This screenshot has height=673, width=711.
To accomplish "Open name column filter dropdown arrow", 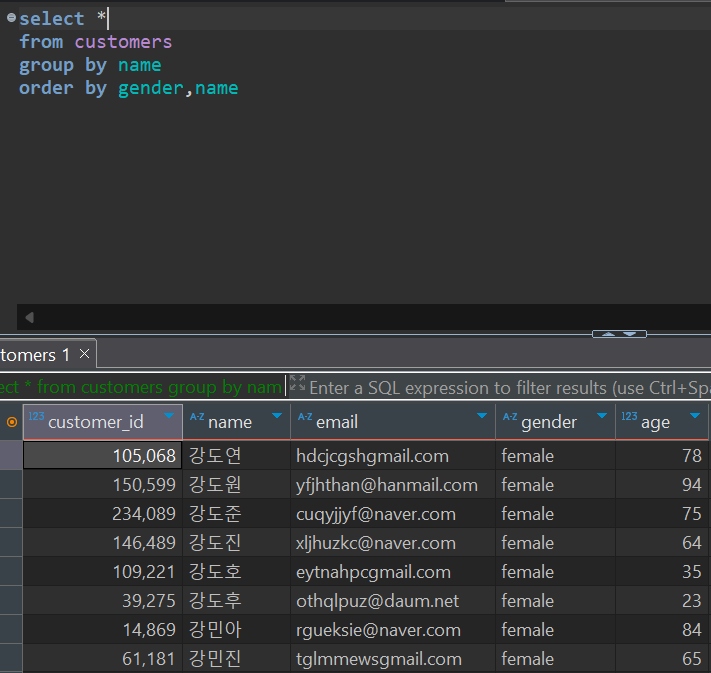I will (277, 416).
